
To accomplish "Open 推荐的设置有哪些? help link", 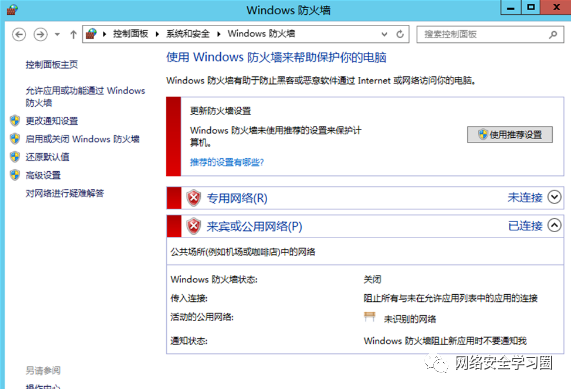I will 227,162.
